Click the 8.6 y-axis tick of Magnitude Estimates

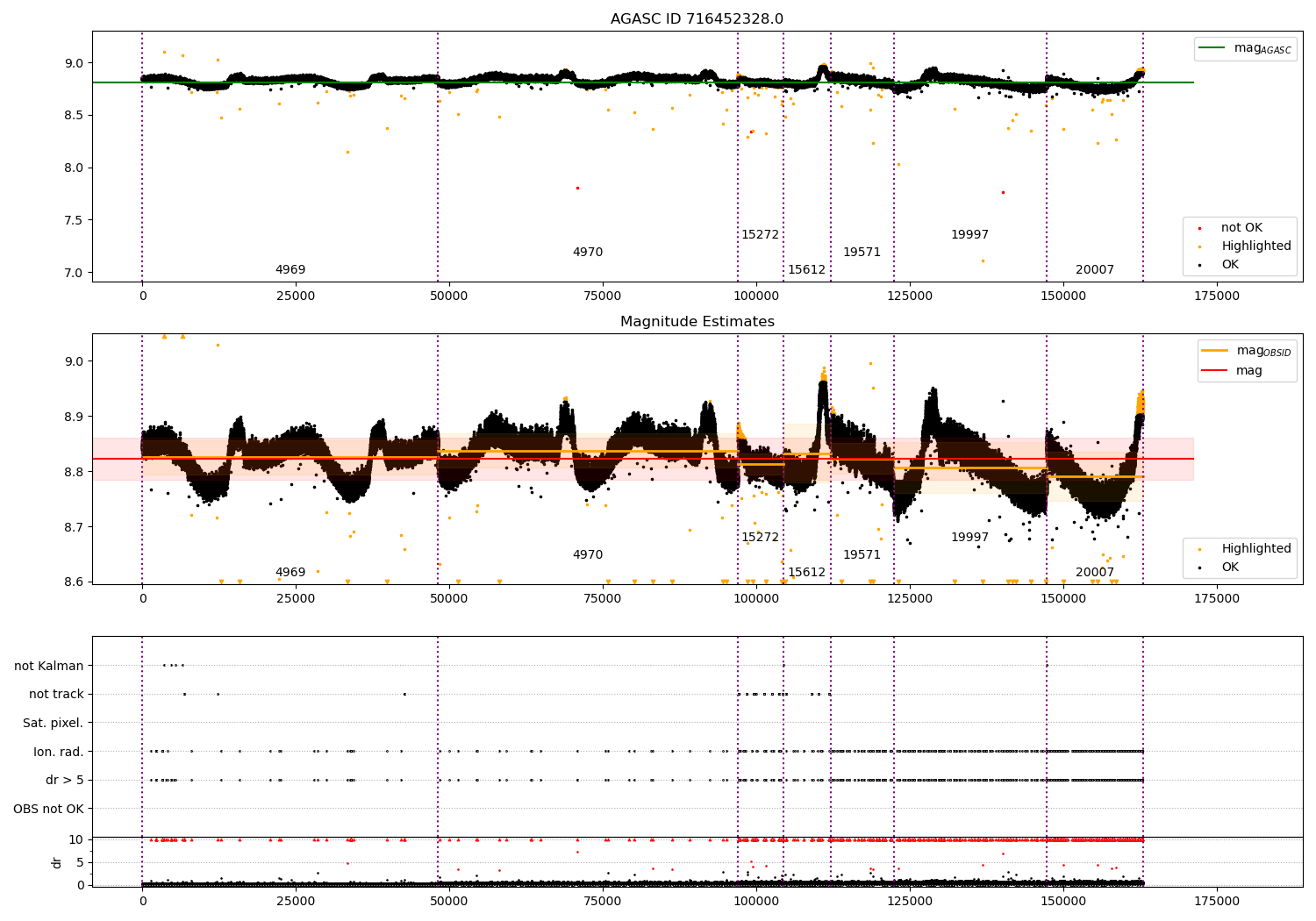75,582
